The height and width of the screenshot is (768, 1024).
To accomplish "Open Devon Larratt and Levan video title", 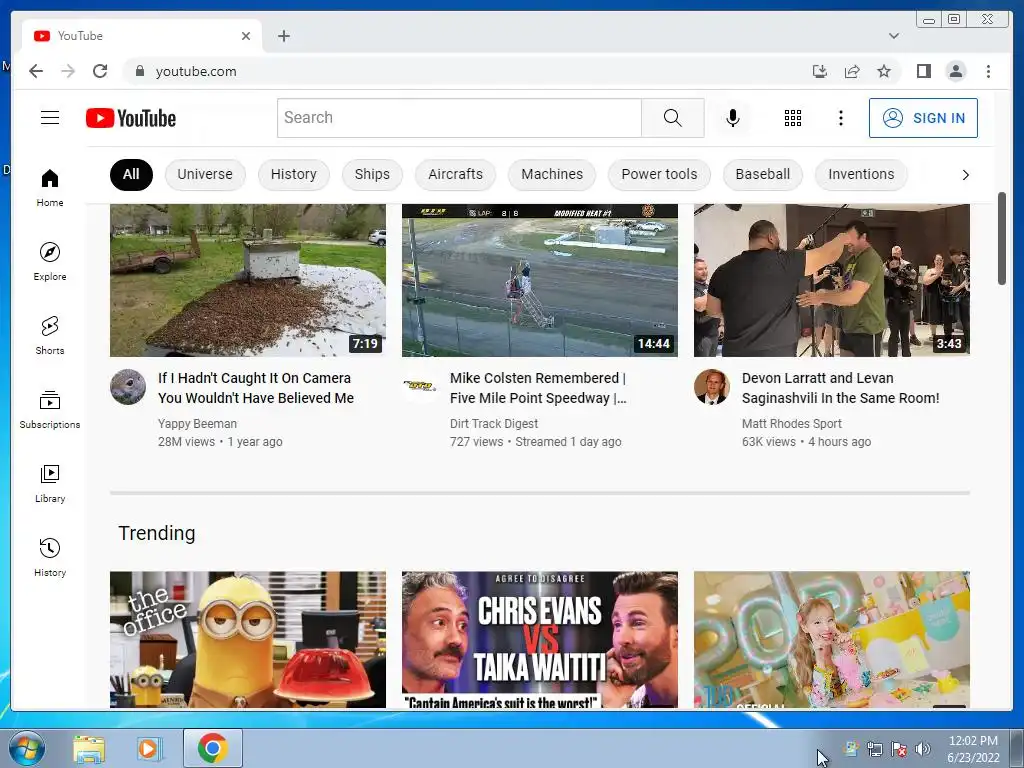I will (840, 388).
